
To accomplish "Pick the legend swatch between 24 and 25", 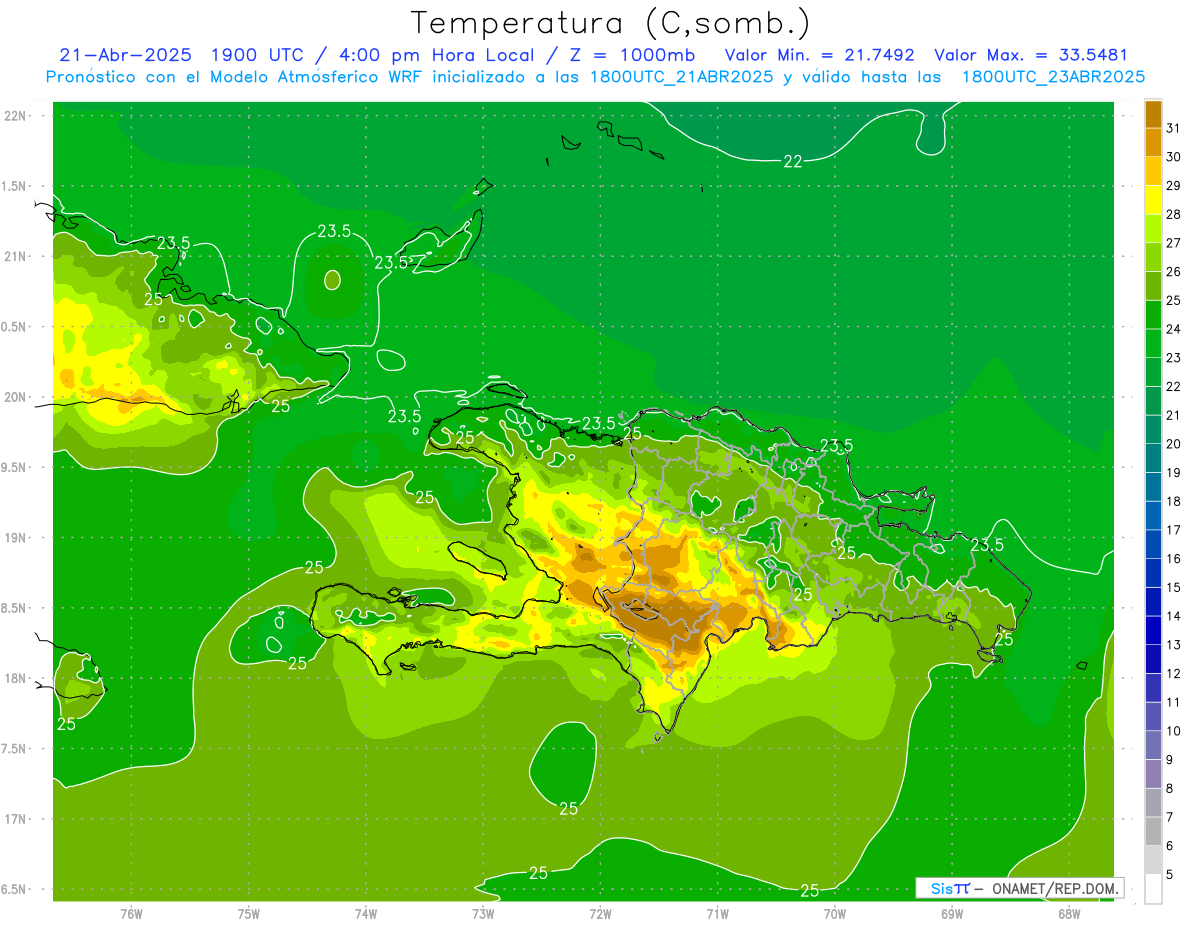I will 1153,315.
